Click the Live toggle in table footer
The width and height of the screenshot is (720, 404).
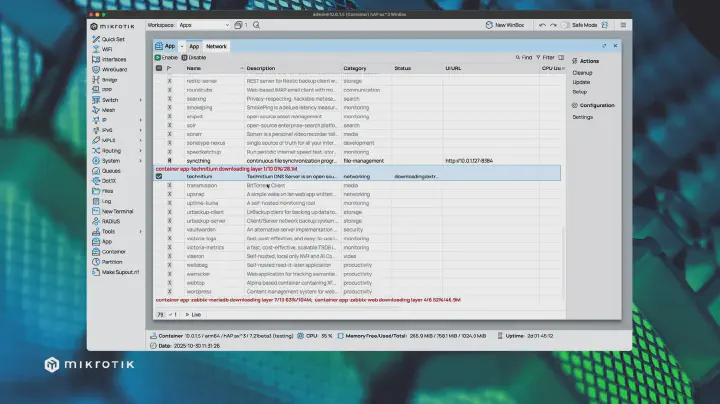tap(193, 314)
